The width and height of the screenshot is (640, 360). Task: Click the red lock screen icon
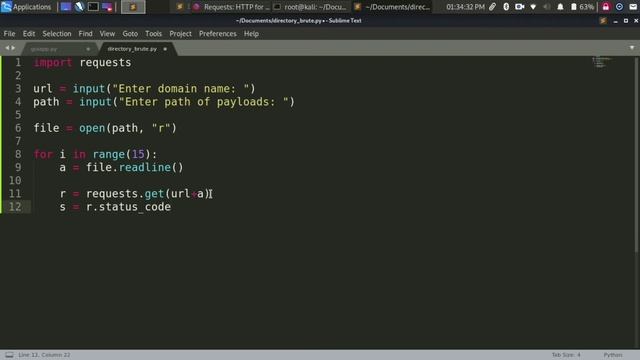point(606,7)
